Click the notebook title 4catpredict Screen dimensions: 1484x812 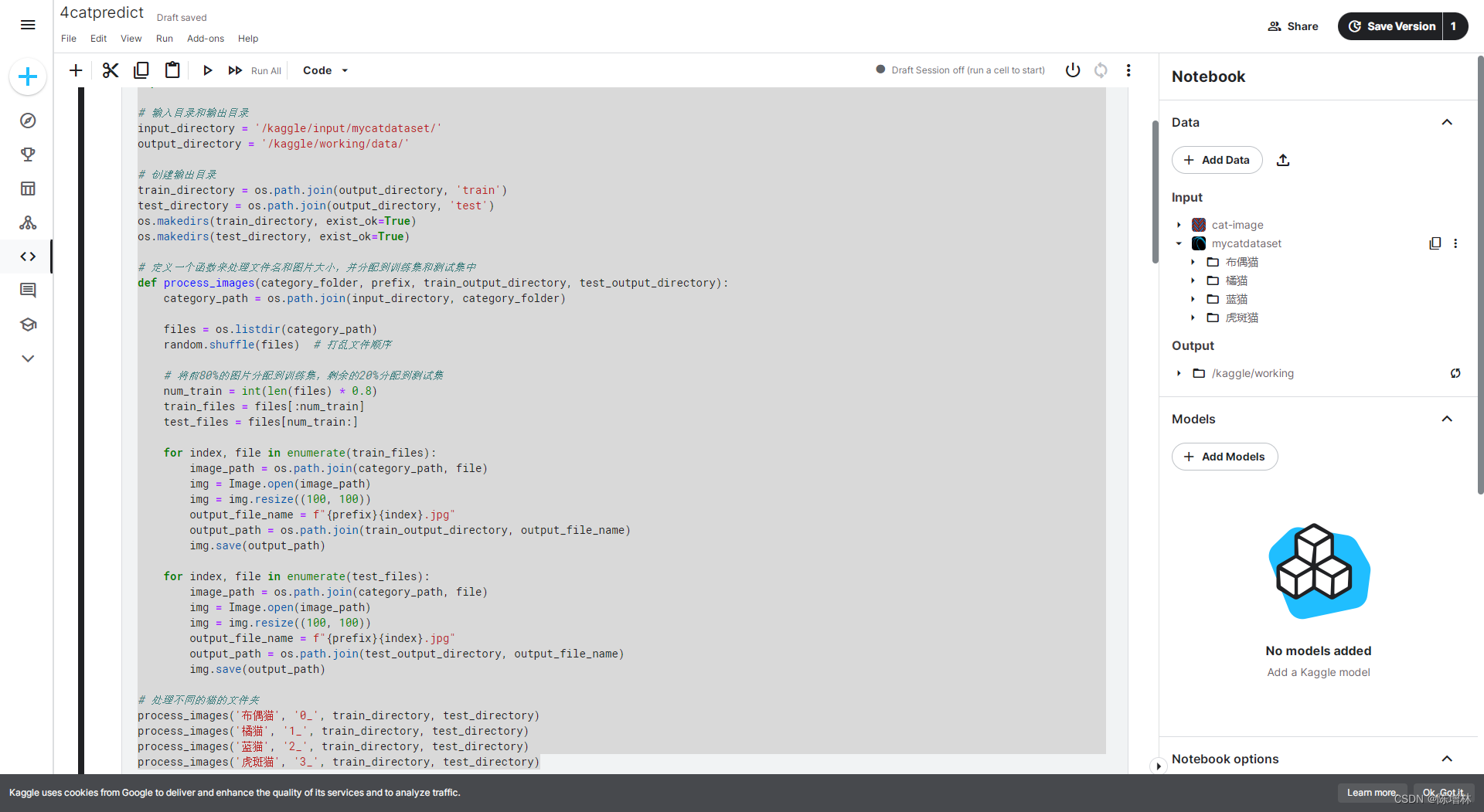[x=102, y=13]
